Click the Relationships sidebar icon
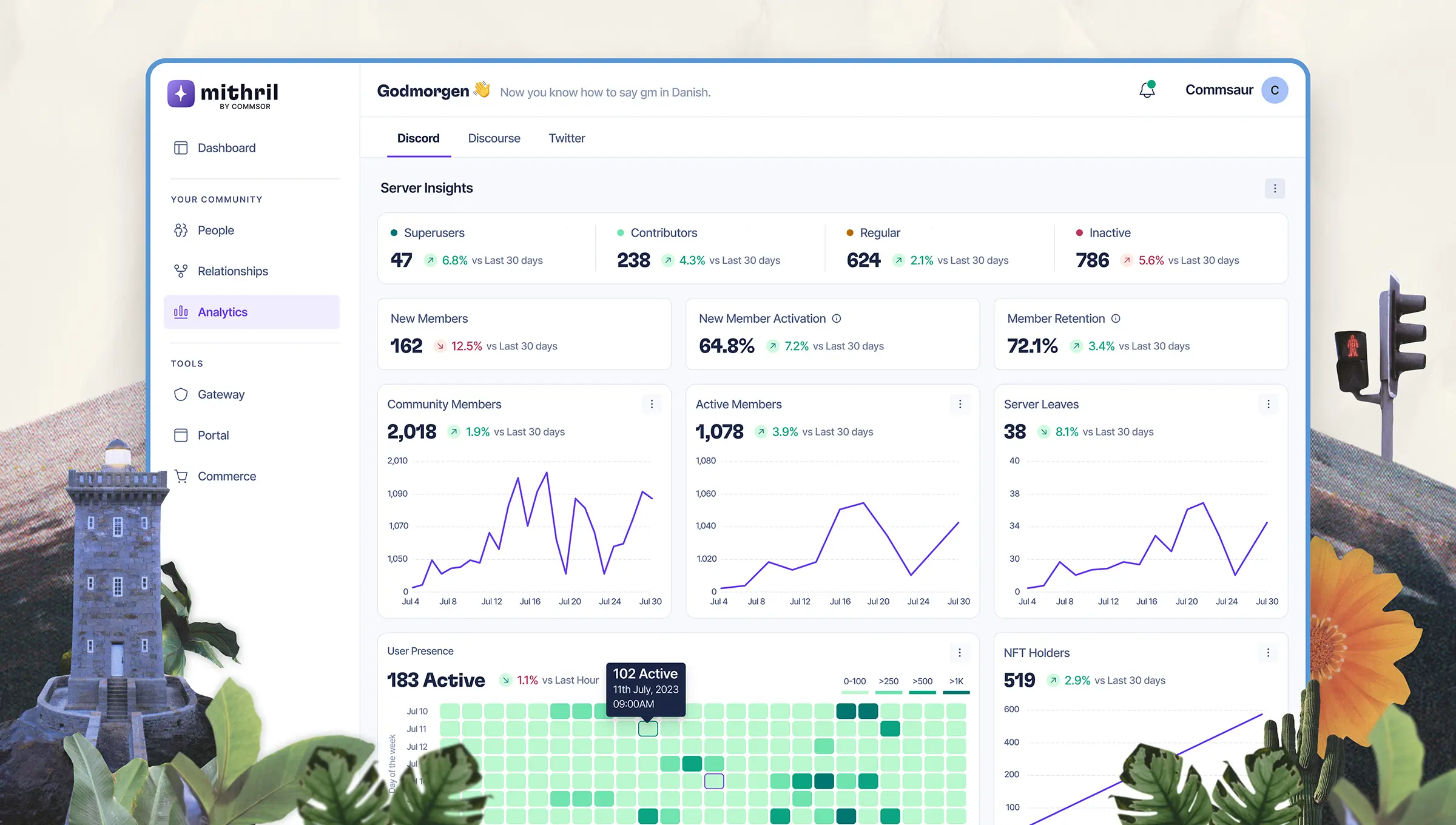The image size is (1456, 825). click(x=181, y=271)
